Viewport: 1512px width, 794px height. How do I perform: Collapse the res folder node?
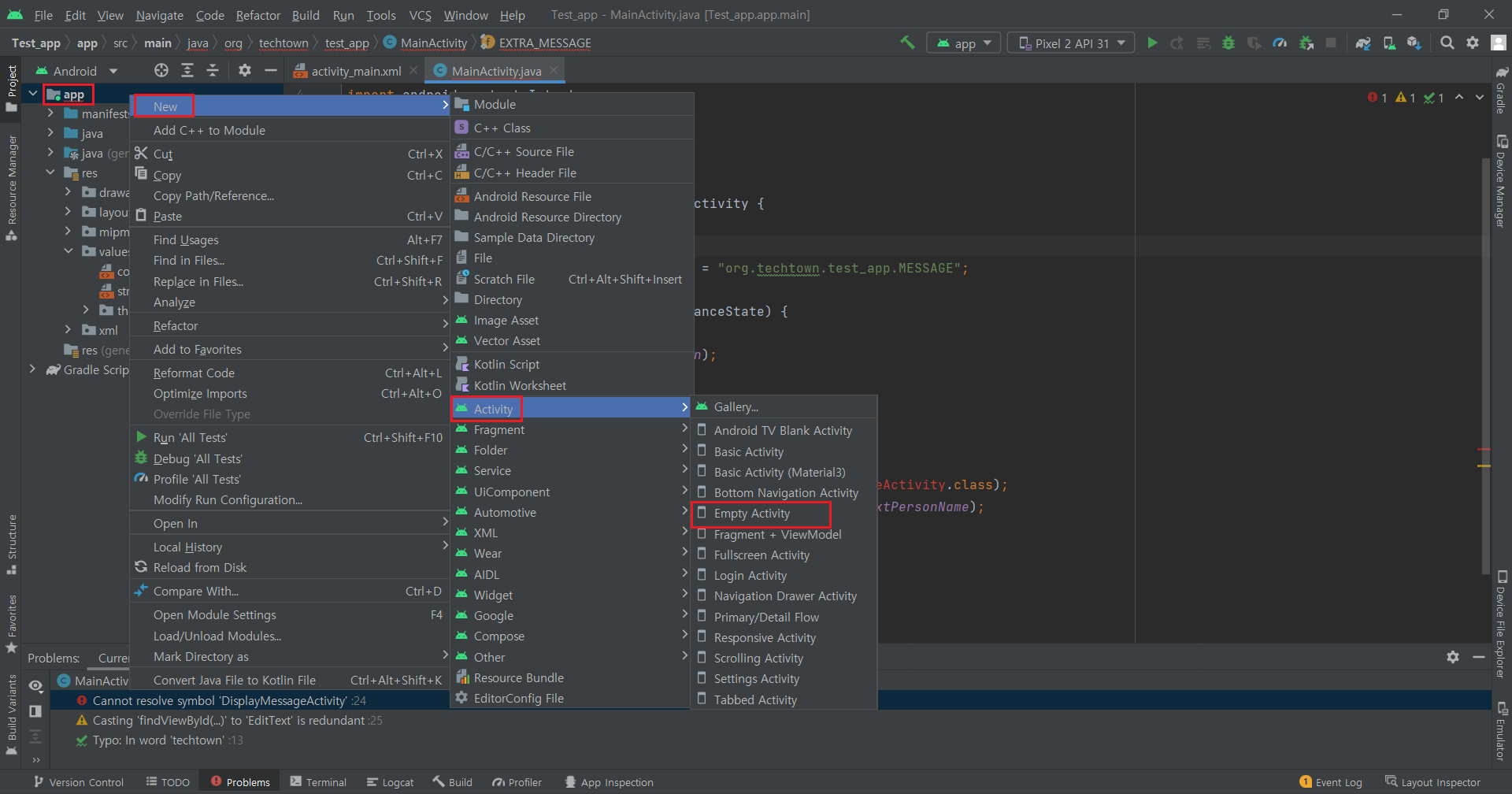coord(50,172)
